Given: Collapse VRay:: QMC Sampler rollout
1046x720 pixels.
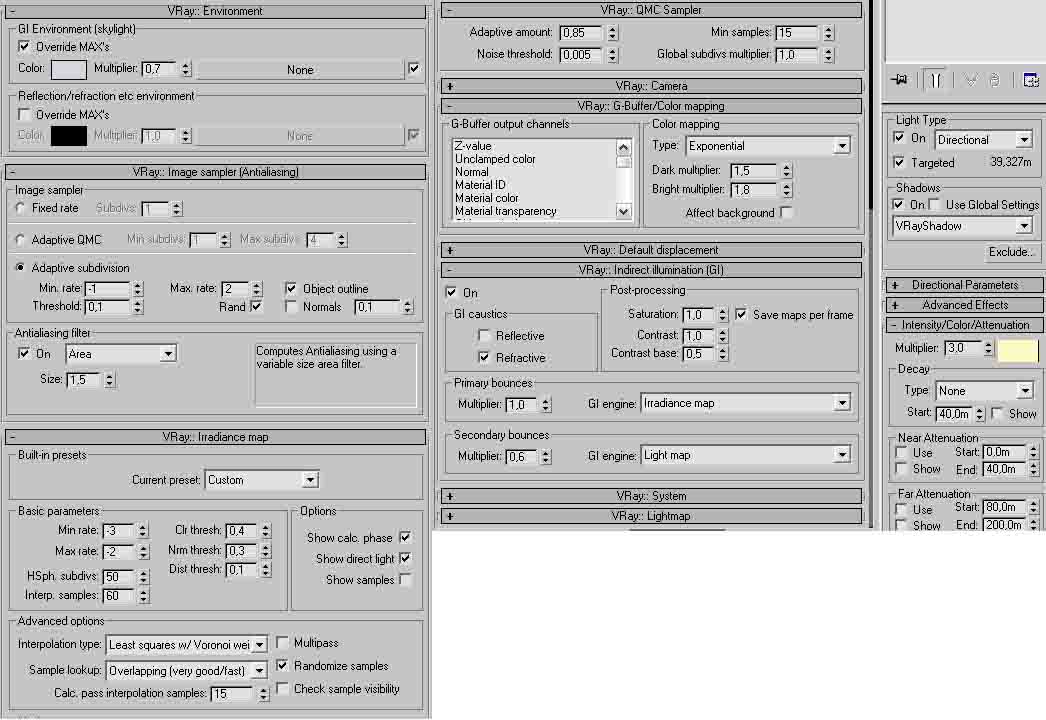Looking at the screenshot, I should pos(651,10).
